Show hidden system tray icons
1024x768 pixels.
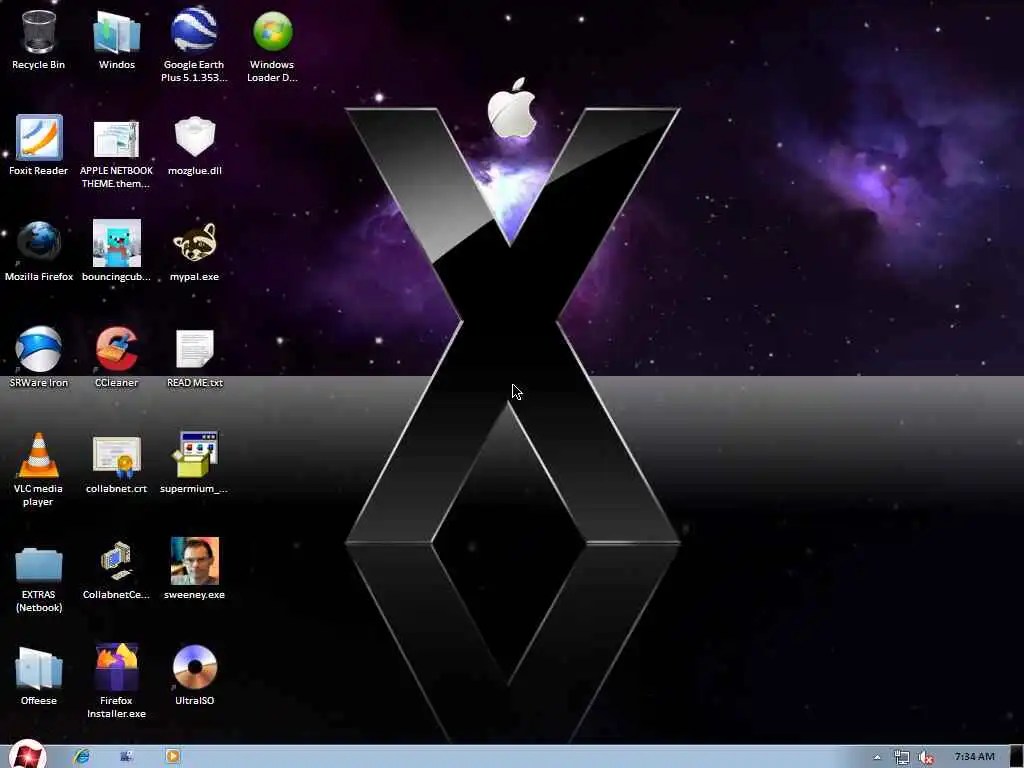877,758
